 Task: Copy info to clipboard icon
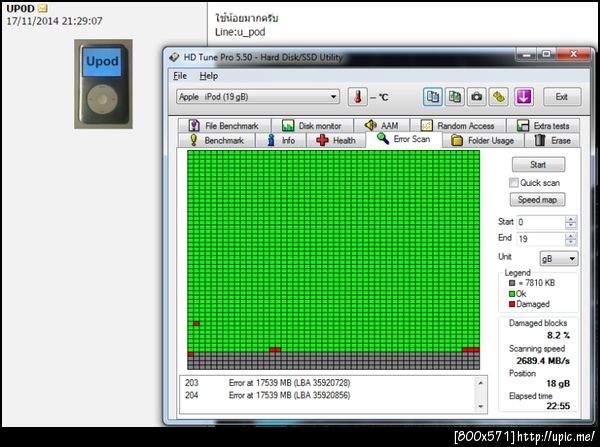click(x=433, y=97)
